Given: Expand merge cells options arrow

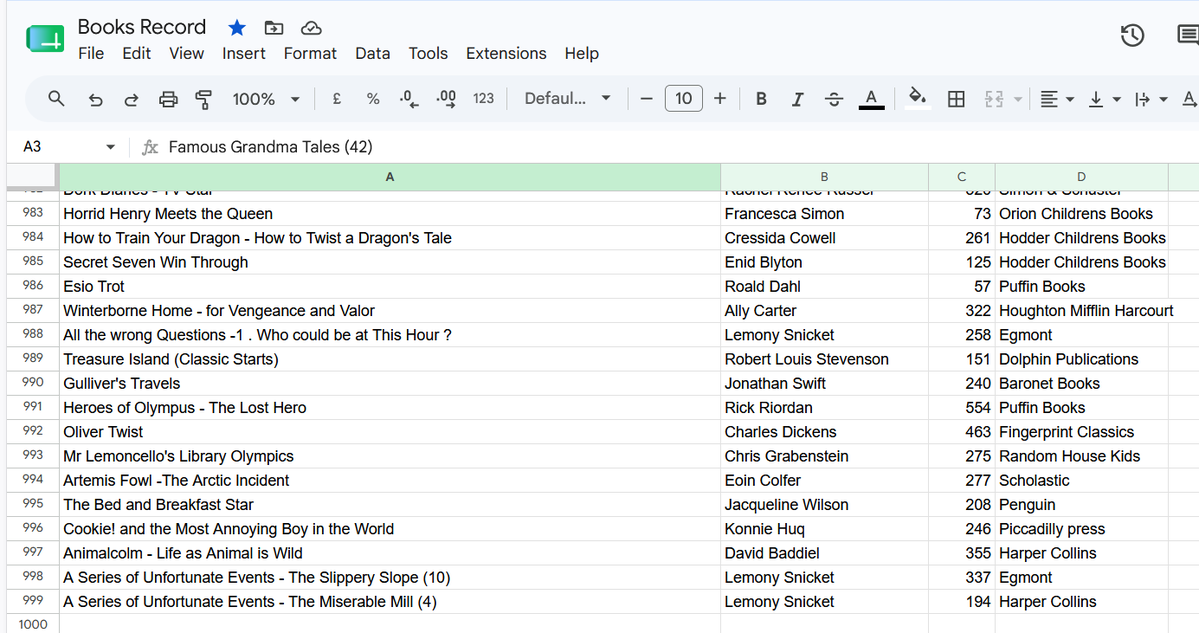Looking at the screenshot, I should [1018, 99].
